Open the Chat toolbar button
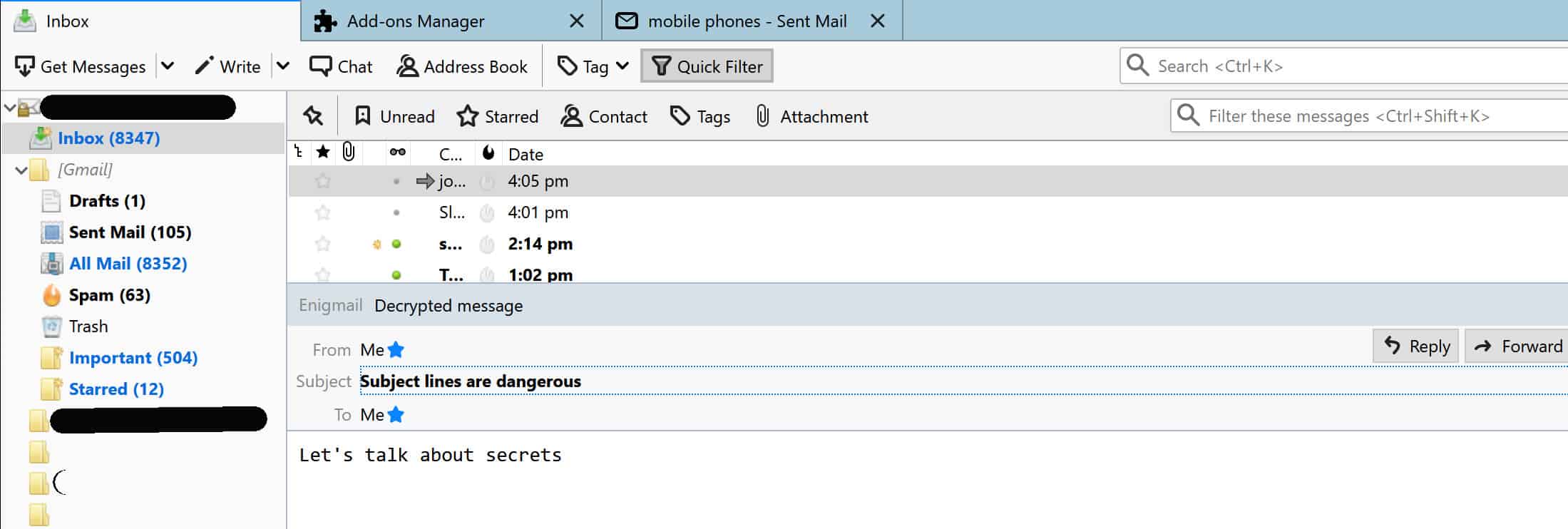This screenshot has height=529, width=1568. click(x=341, y=66)
